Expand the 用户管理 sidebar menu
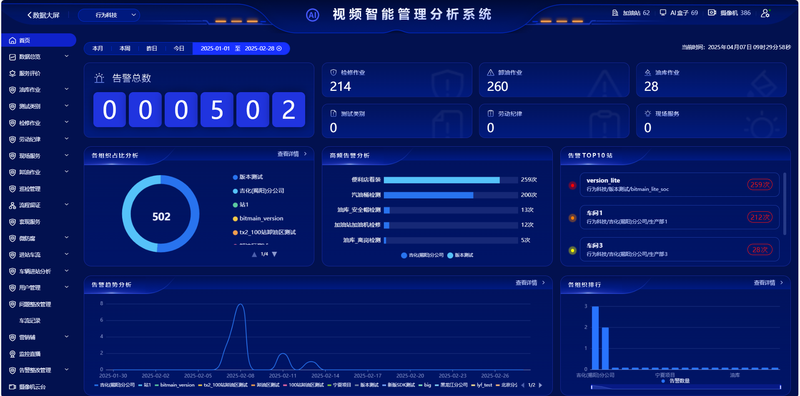Viewport: 800px width, 396px height. pyautogui.click(x=38, y=288)
